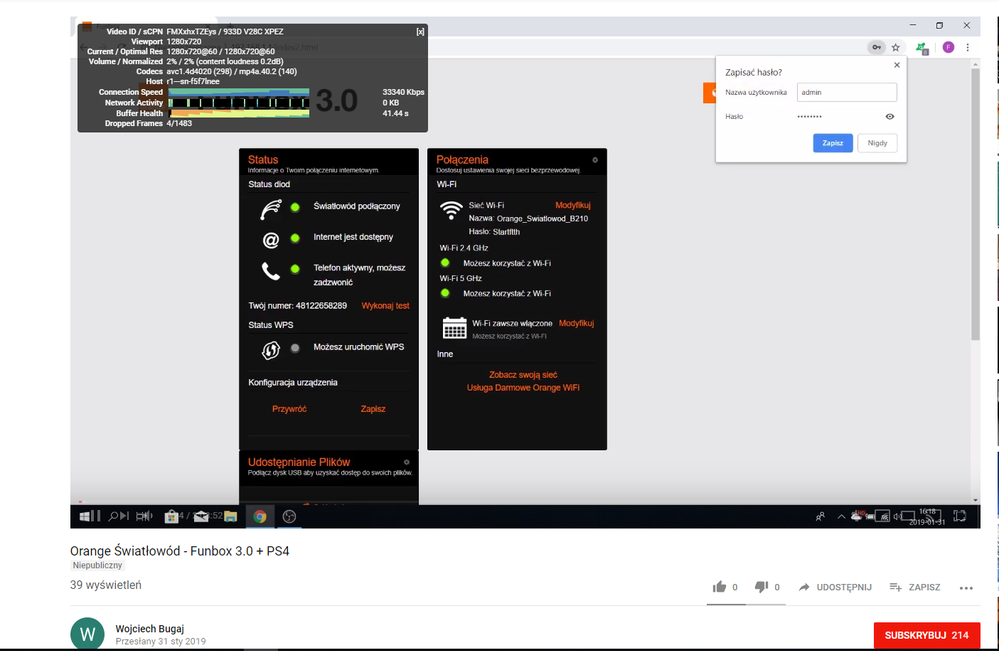The width and height of the screenshot is (999, 651).
Task: Click the @ internet status icon
Action: pyautogui.click(x=271, y=240)
